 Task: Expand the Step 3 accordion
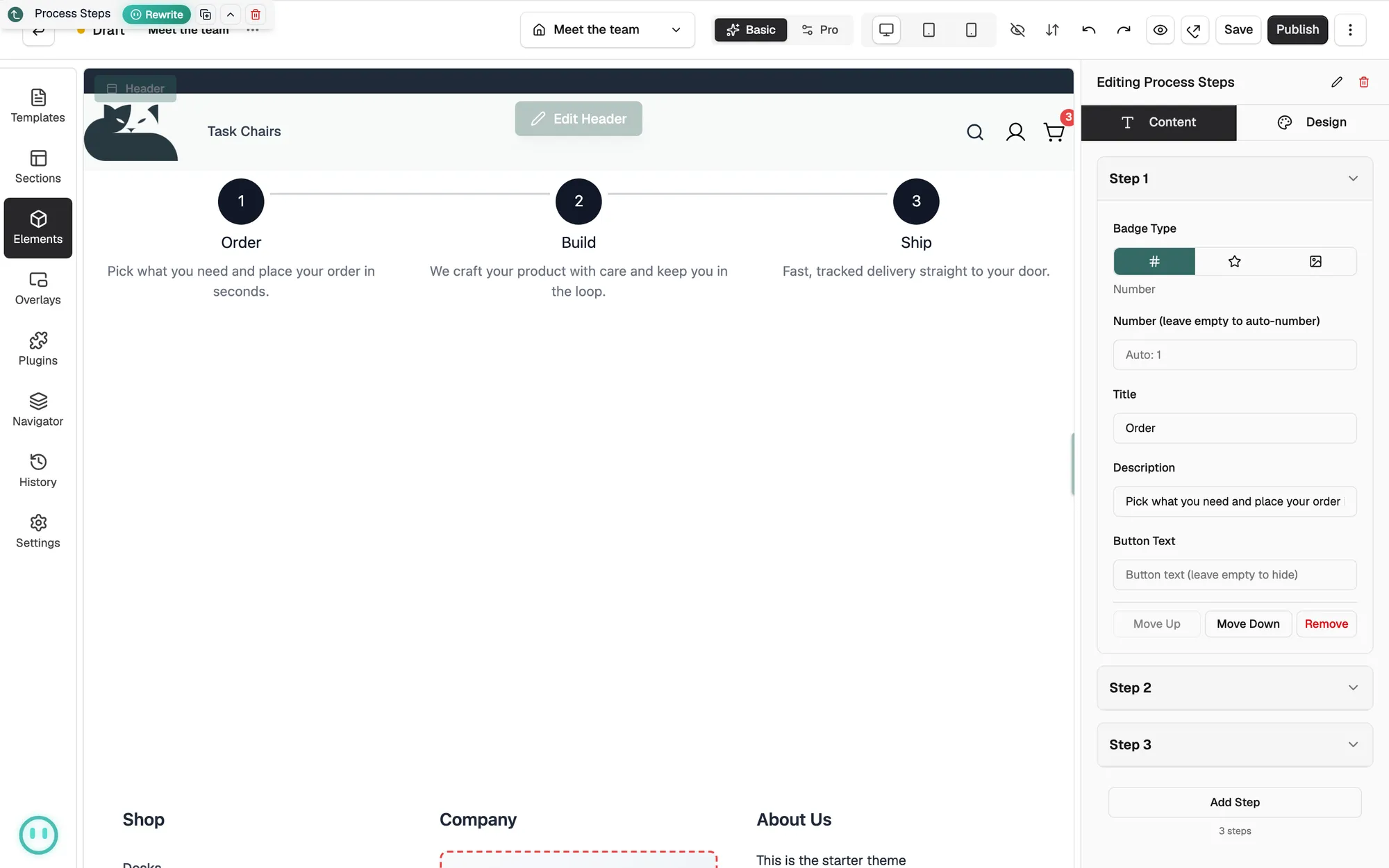pos(1235,744)
